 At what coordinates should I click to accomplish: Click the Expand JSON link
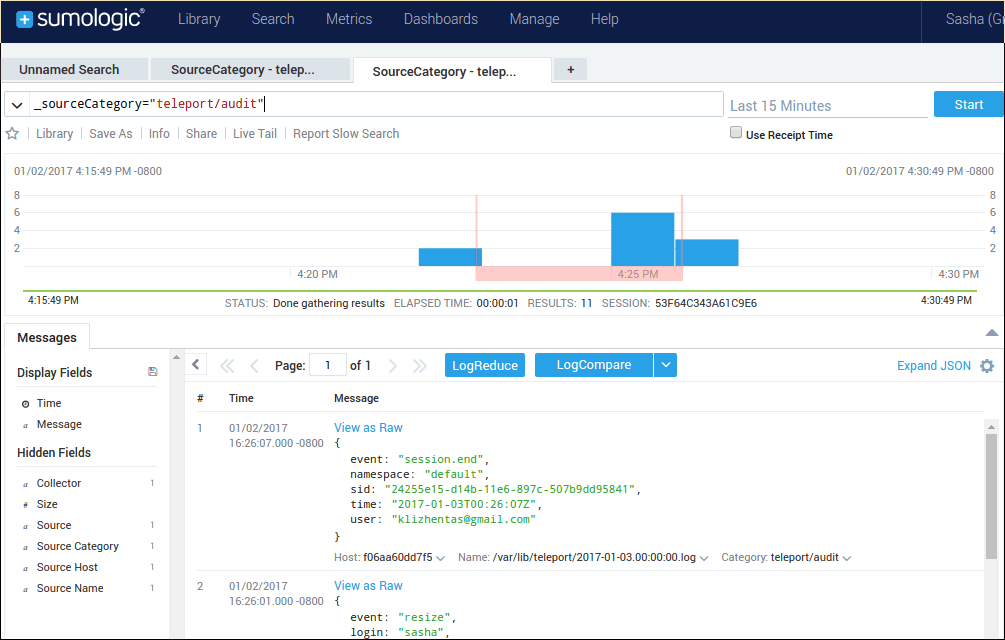[x=933, y=366]
